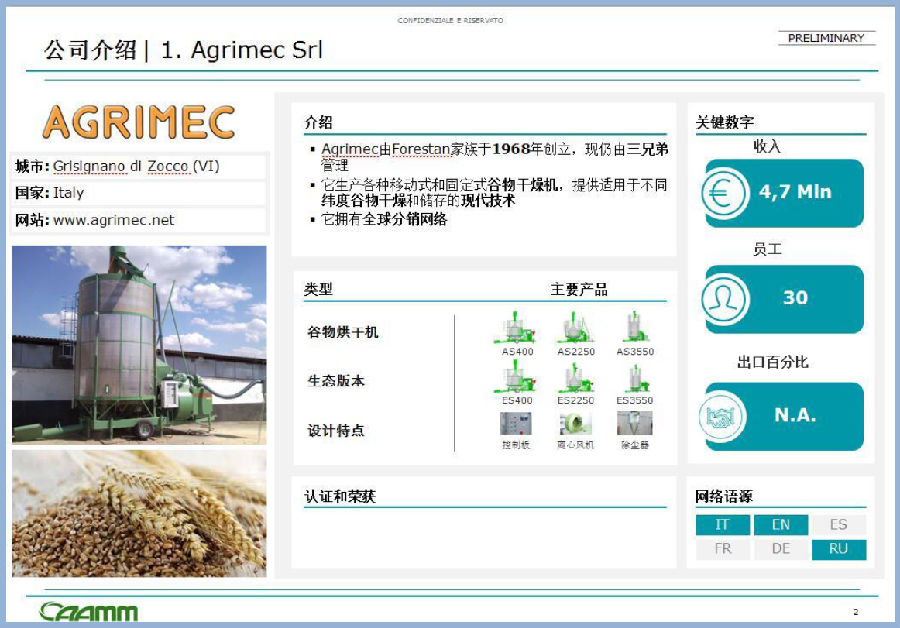Select the AS2250 dryer product image
The image size is (900, 628).
pos(575,328)
